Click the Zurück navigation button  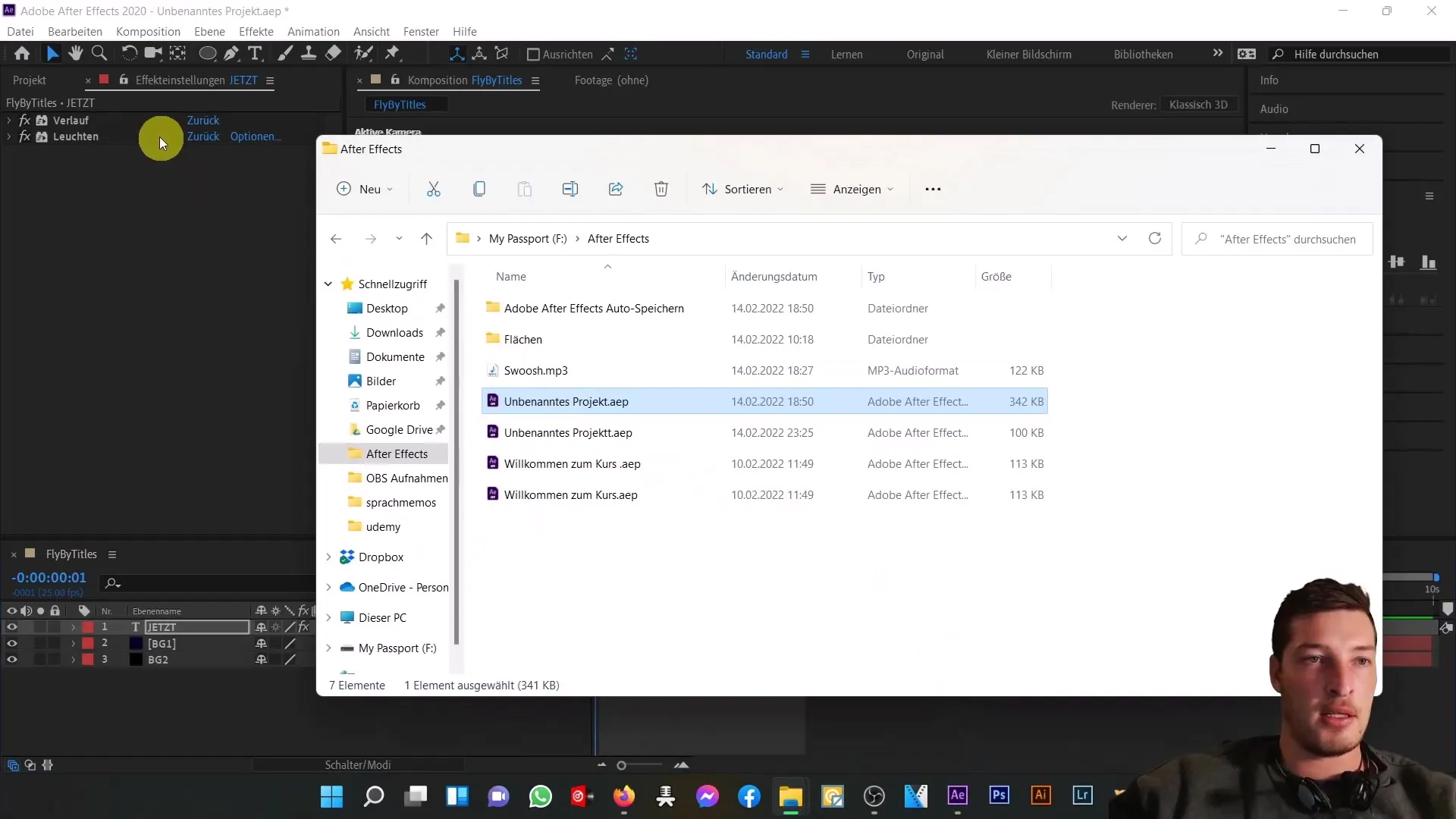coord(337,239)
